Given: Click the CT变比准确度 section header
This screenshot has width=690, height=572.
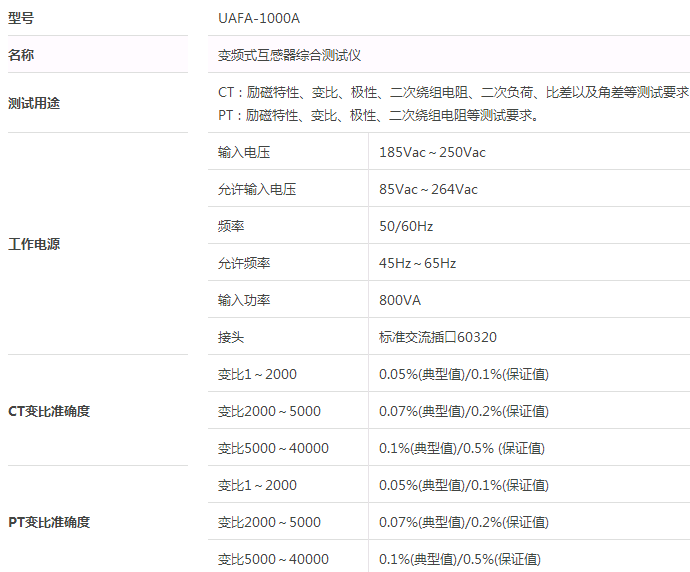Looking at the screenshot, I should coord(49,411).
